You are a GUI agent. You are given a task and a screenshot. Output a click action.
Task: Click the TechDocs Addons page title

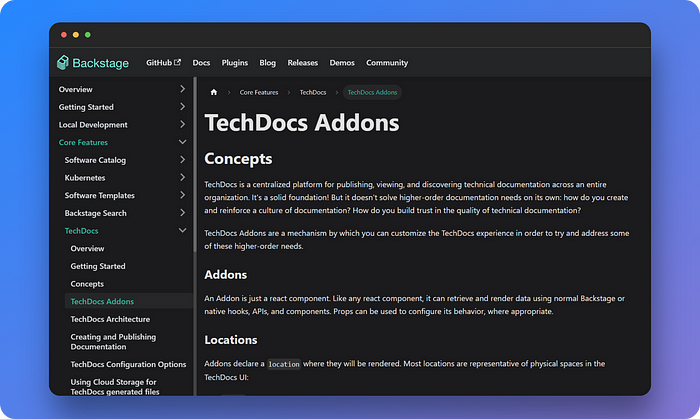[x=302, y=123]
